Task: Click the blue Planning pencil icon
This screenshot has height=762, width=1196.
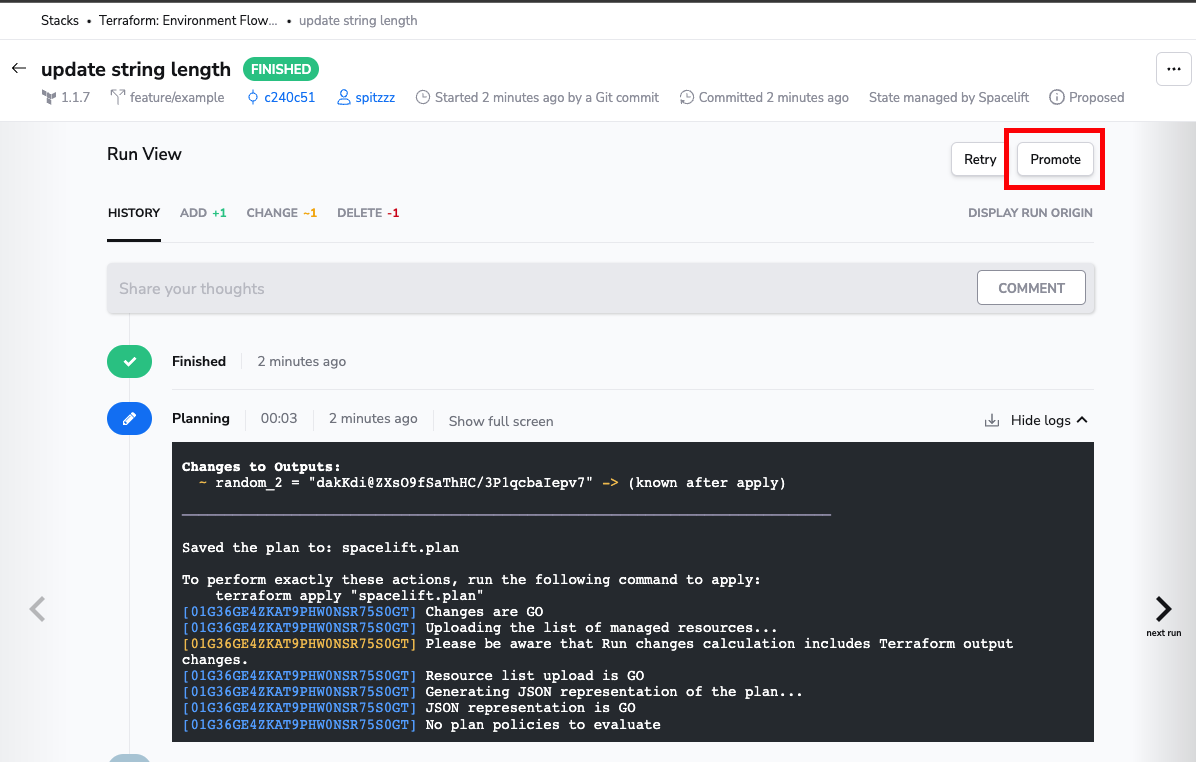Action: click(x=129, y=418)
